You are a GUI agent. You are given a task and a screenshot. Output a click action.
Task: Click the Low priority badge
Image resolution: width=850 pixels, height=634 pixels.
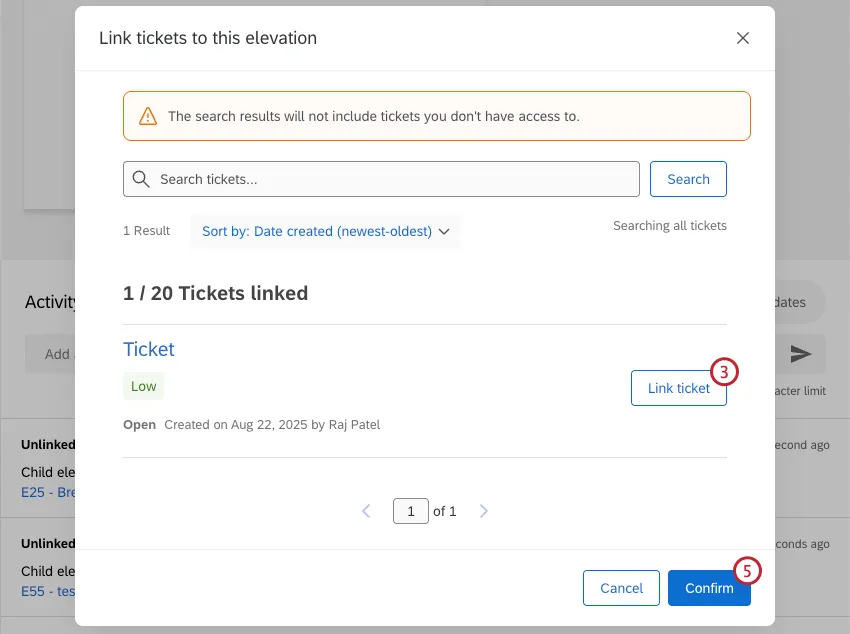(x=143, y=386)
